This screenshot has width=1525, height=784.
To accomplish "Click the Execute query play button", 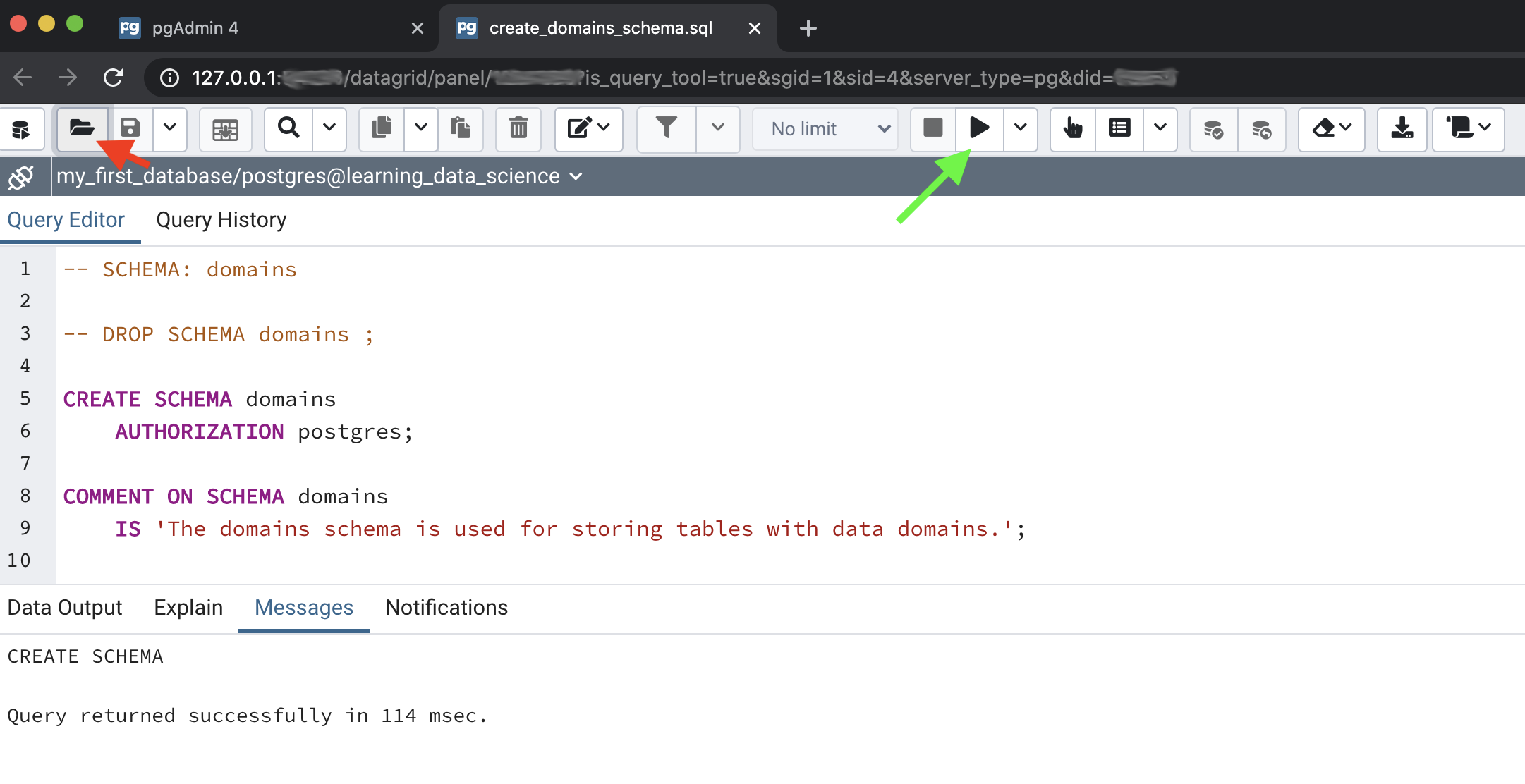I will (x=979, y=128).
